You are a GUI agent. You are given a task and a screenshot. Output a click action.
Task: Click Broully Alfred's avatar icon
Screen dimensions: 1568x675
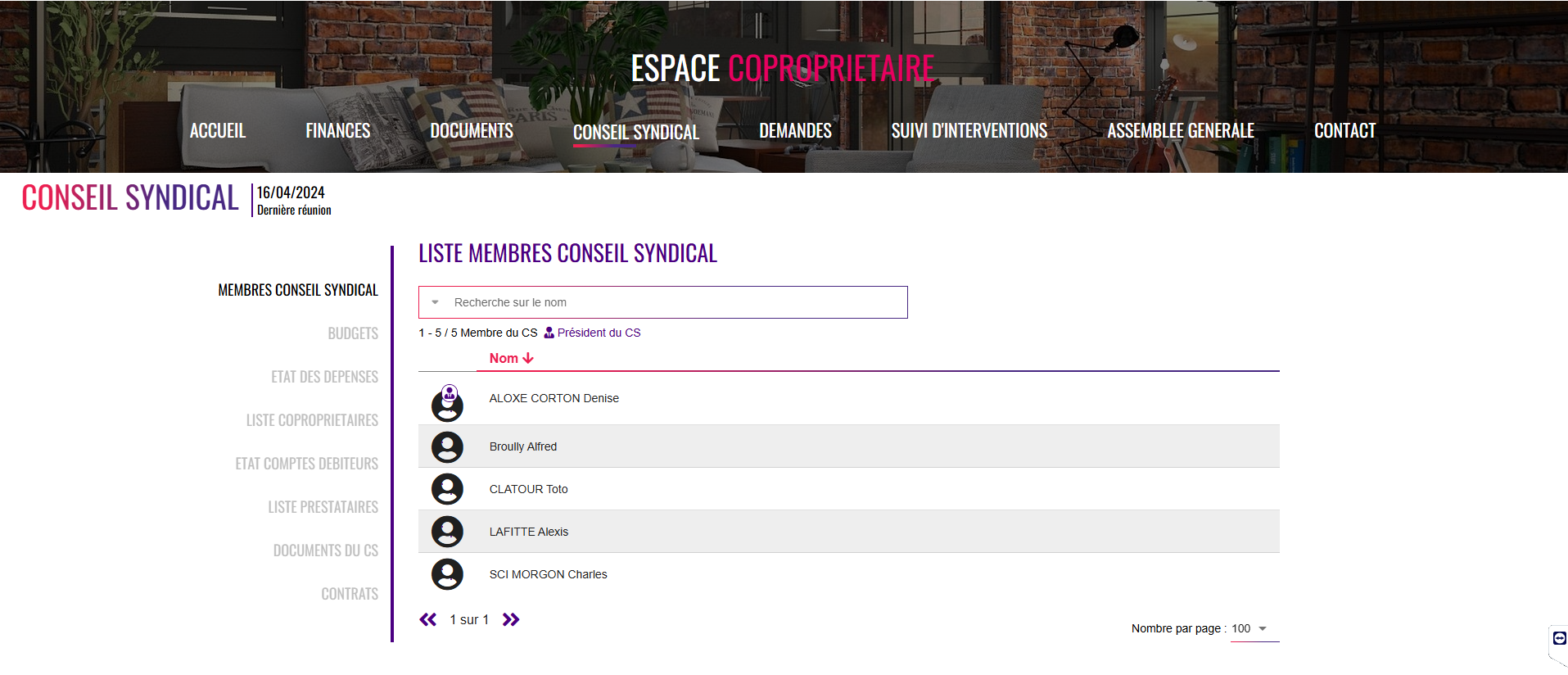pyautogui.click(x=447, y=447)
